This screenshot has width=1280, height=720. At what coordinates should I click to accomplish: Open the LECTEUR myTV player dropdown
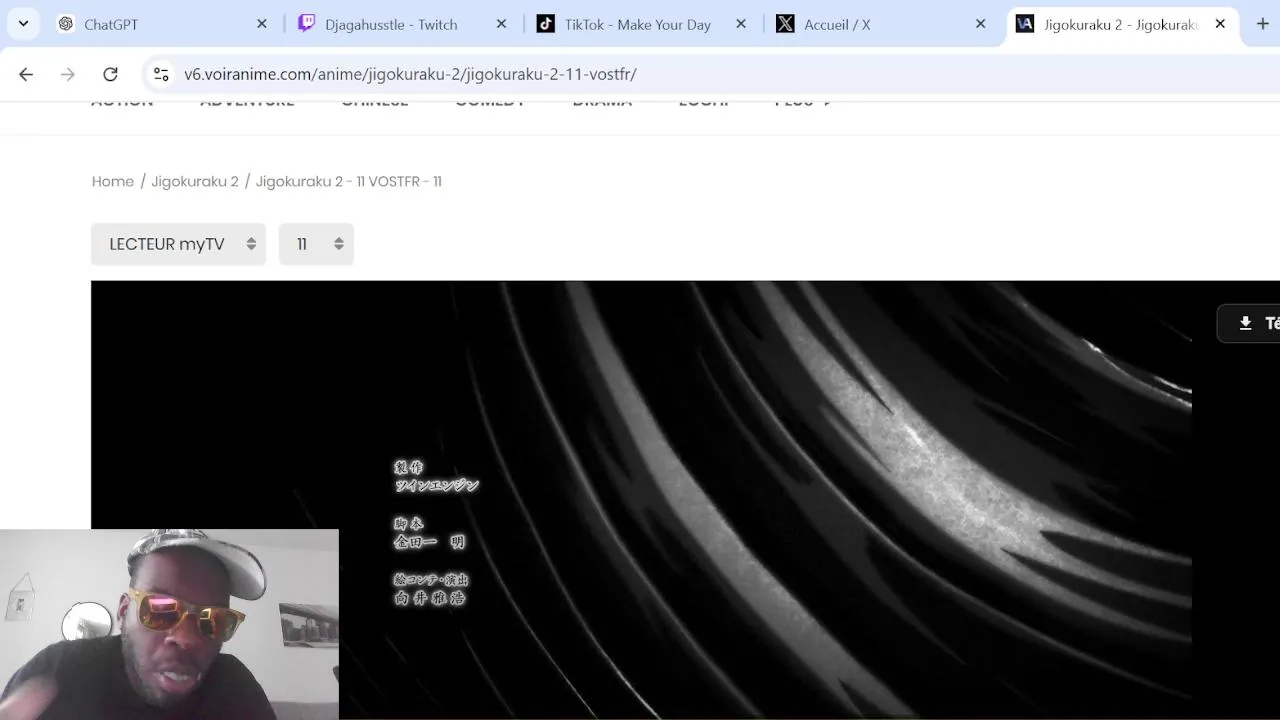coord(178,244)
